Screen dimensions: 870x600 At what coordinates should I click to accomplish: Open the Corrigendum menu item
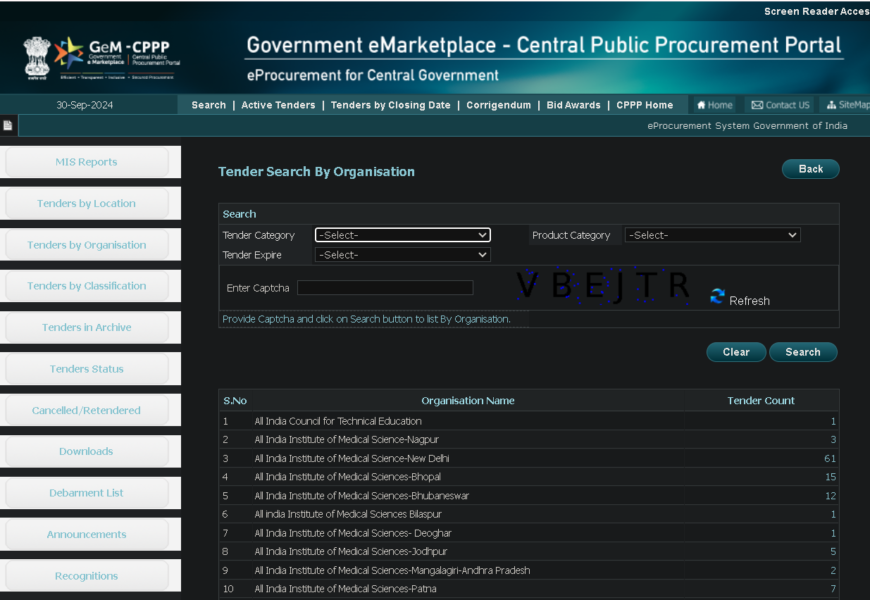[498, 105]
